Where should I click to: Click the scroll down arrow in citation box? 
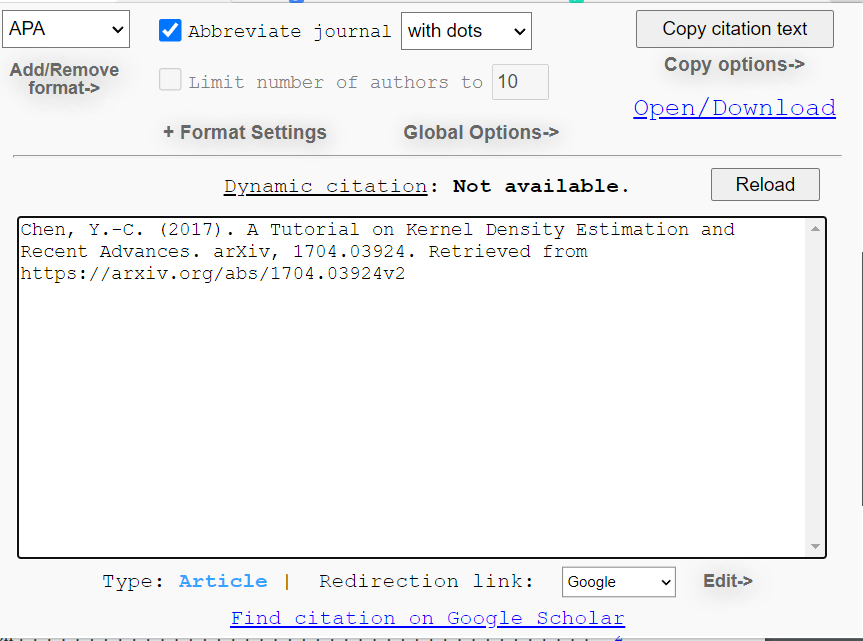(x=815, y=546)
